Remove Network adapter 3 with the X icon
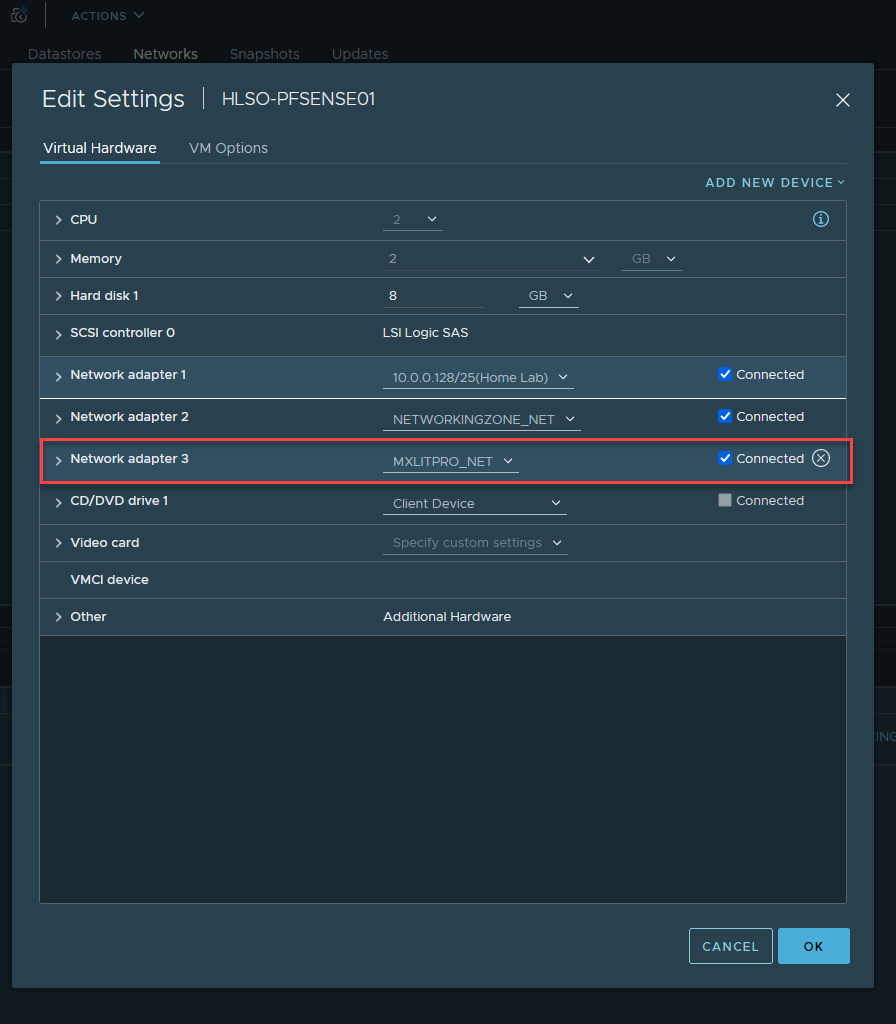 tap(821, 458)
